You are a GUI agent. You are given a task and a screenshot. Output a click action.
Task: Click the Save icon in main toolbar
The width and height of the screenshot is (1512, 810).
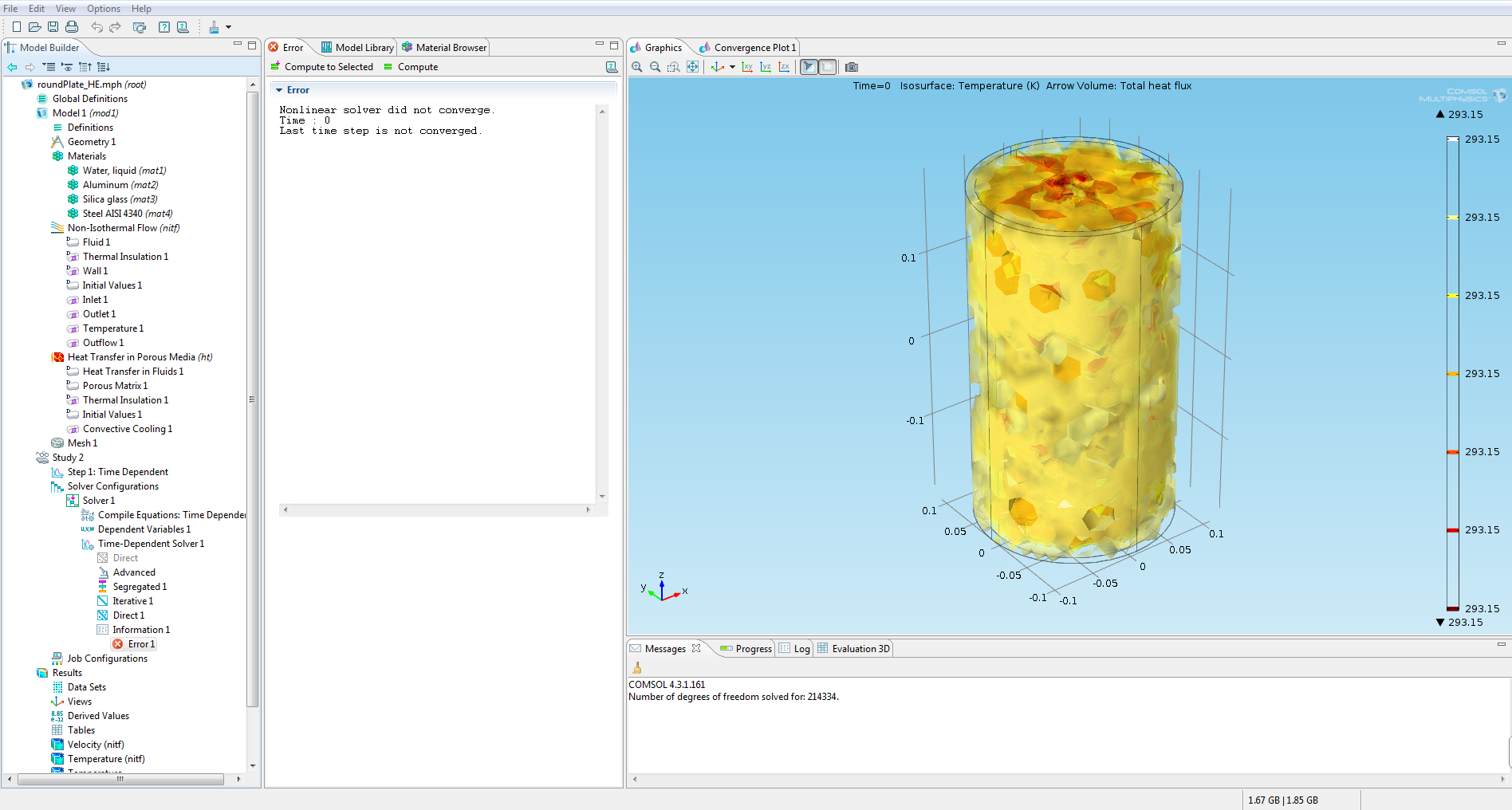(x=53, y=27)
